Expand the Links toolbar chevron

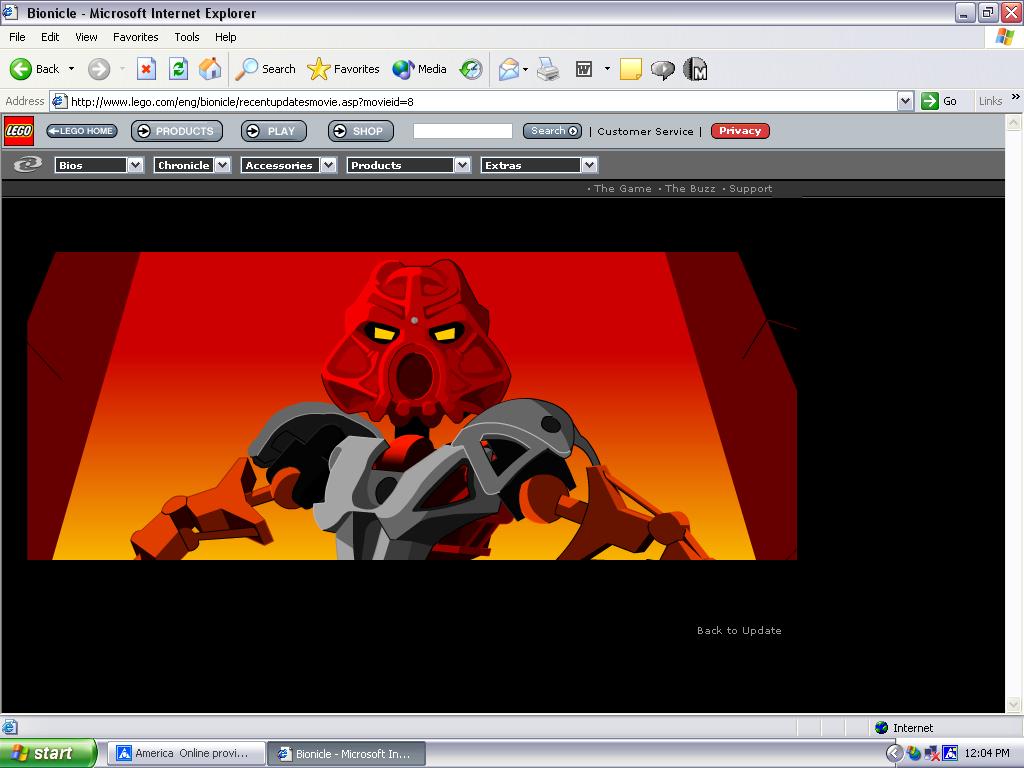click(1016, 97)
